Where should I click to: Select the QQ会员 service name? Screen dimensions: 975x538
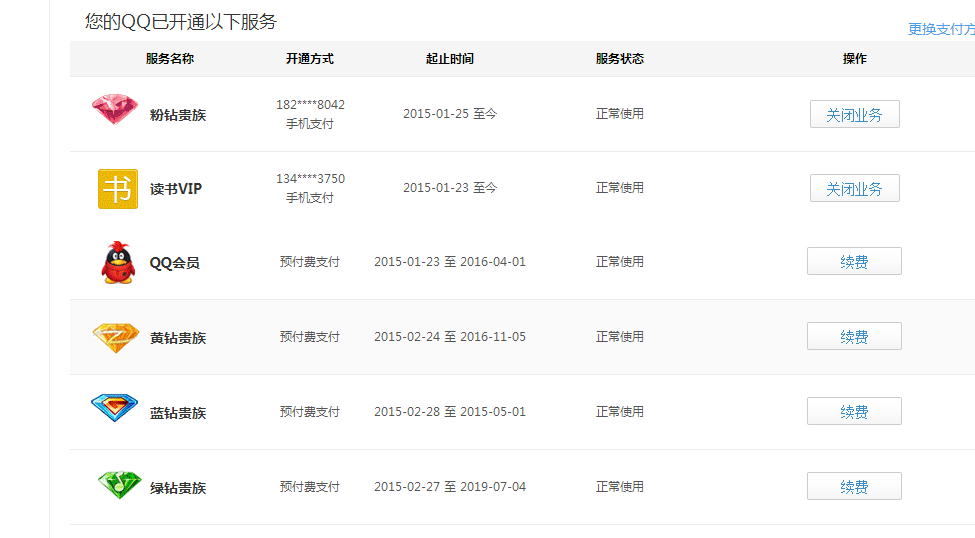pyautogui.click(x=175, y=263)
